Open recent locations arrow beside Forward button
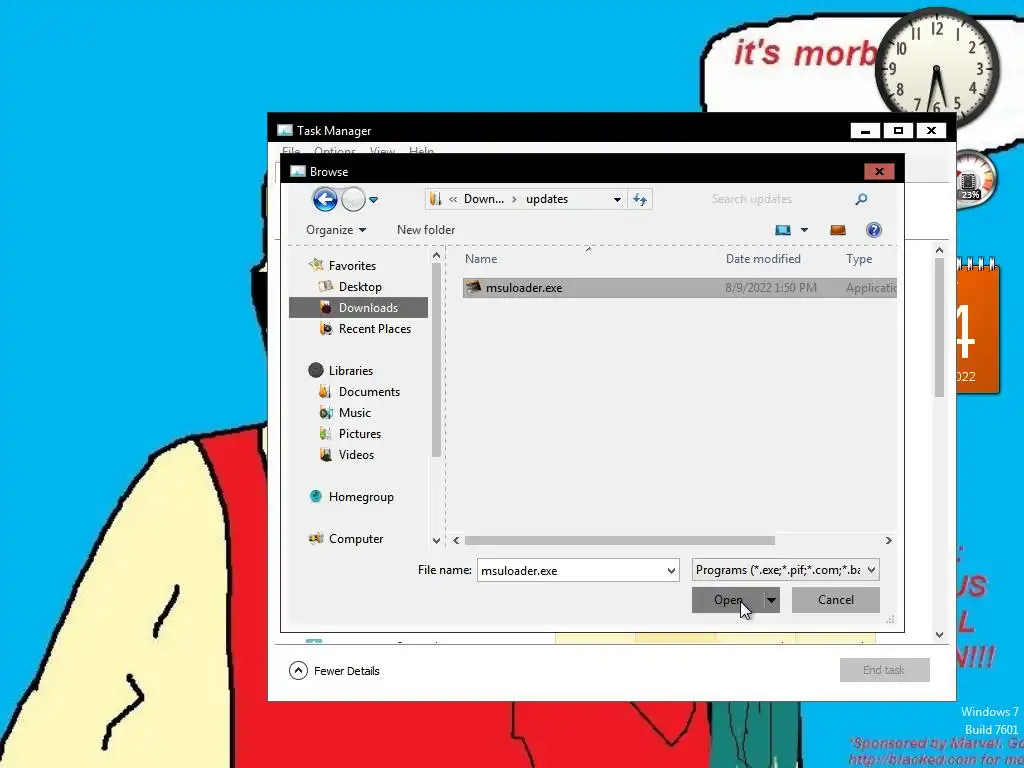The width and height of the screenshot is (1024, 768). pyautogui.click(x=374, y=200)
